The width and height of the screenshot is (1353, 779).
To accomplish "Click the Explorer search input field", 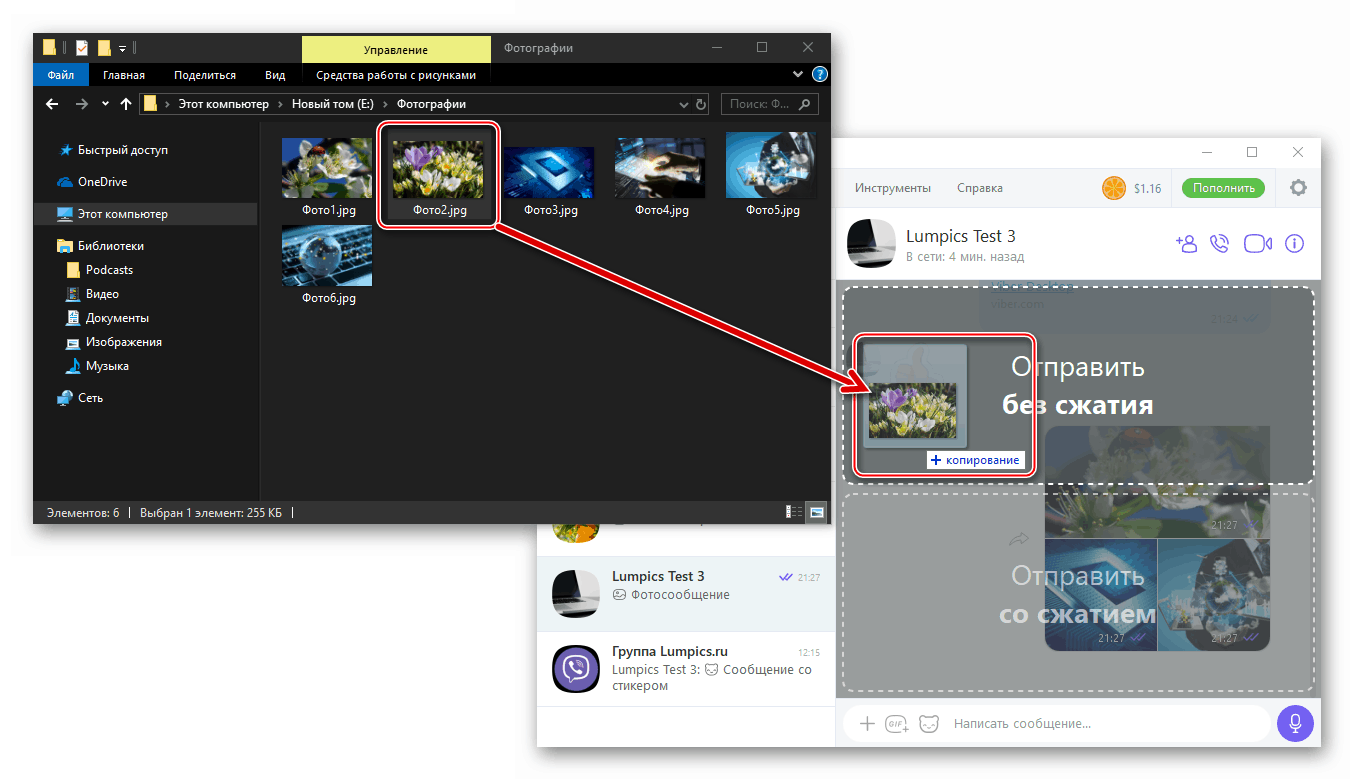I will pyautogui.click(x=768, y=104).
